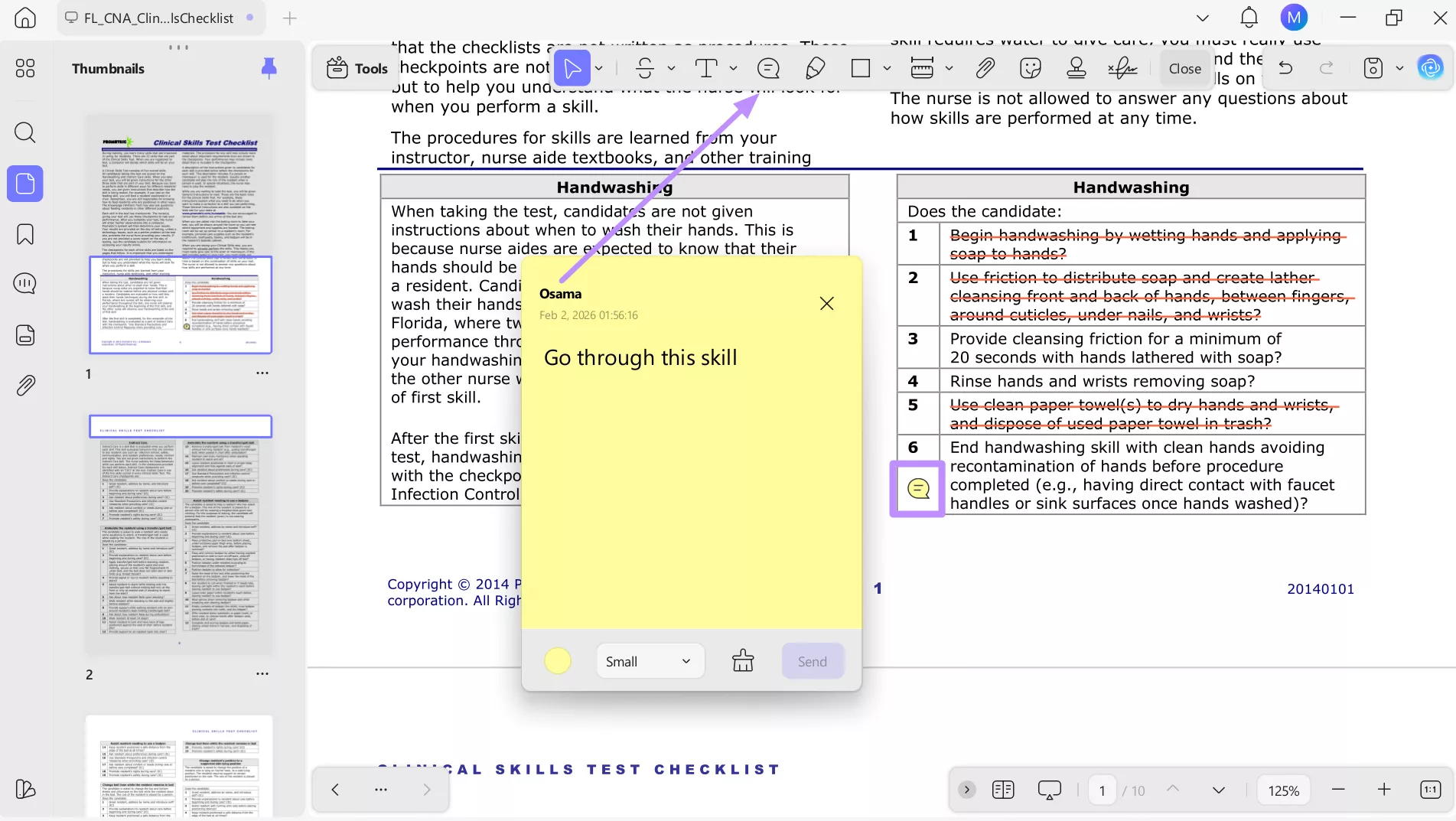Image resolution: width=1456 pixels, height=821 pixels.
Task: Undo the last action
Action: [x=1285, y=68]
